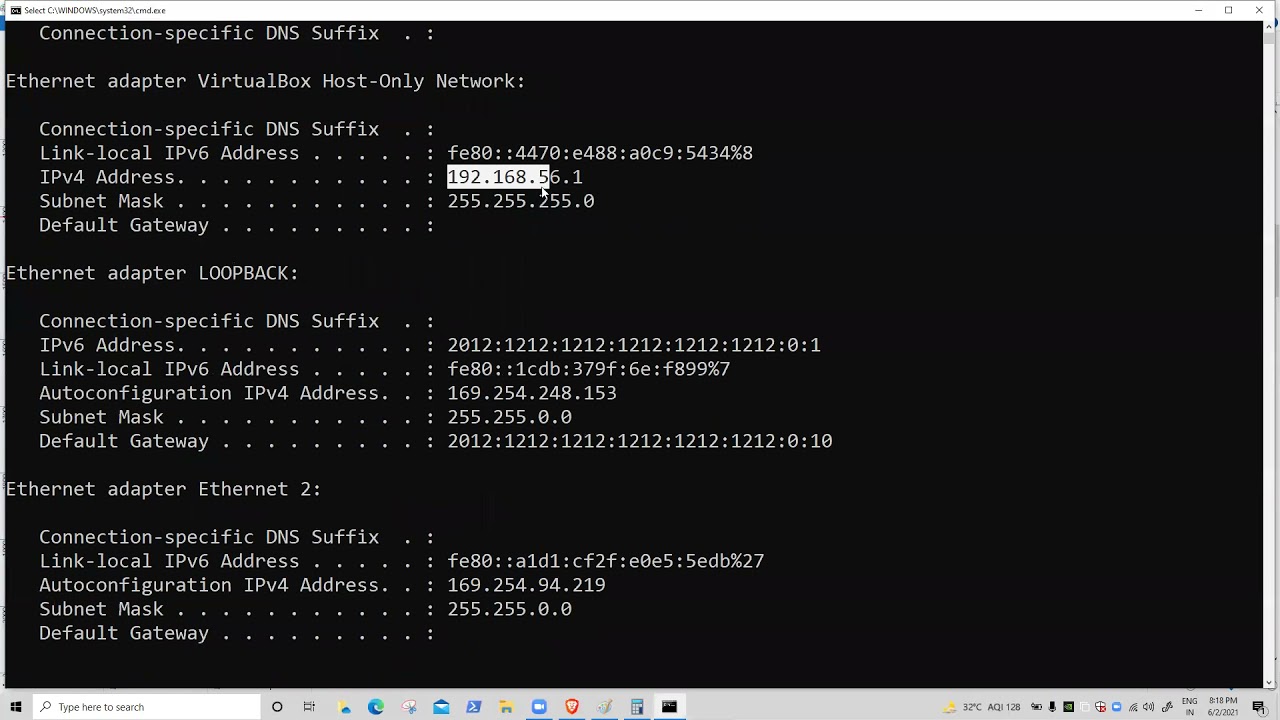This screenshot has height=720, width=1280.
Task: Click autoconfiguration address 169.254.248.153
Action: point(532,393)
